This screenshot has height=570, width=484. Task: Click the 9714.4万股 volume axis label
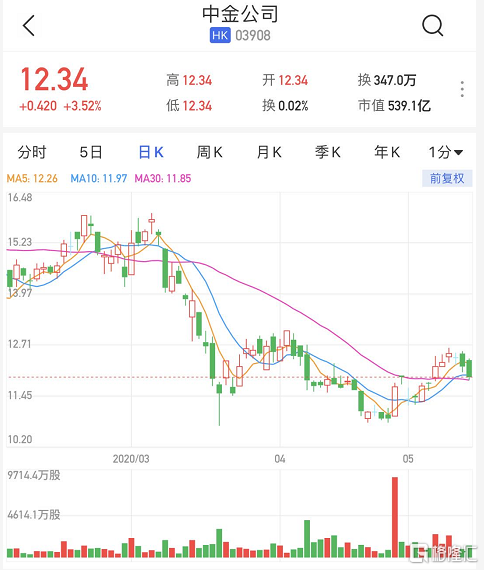34,475
